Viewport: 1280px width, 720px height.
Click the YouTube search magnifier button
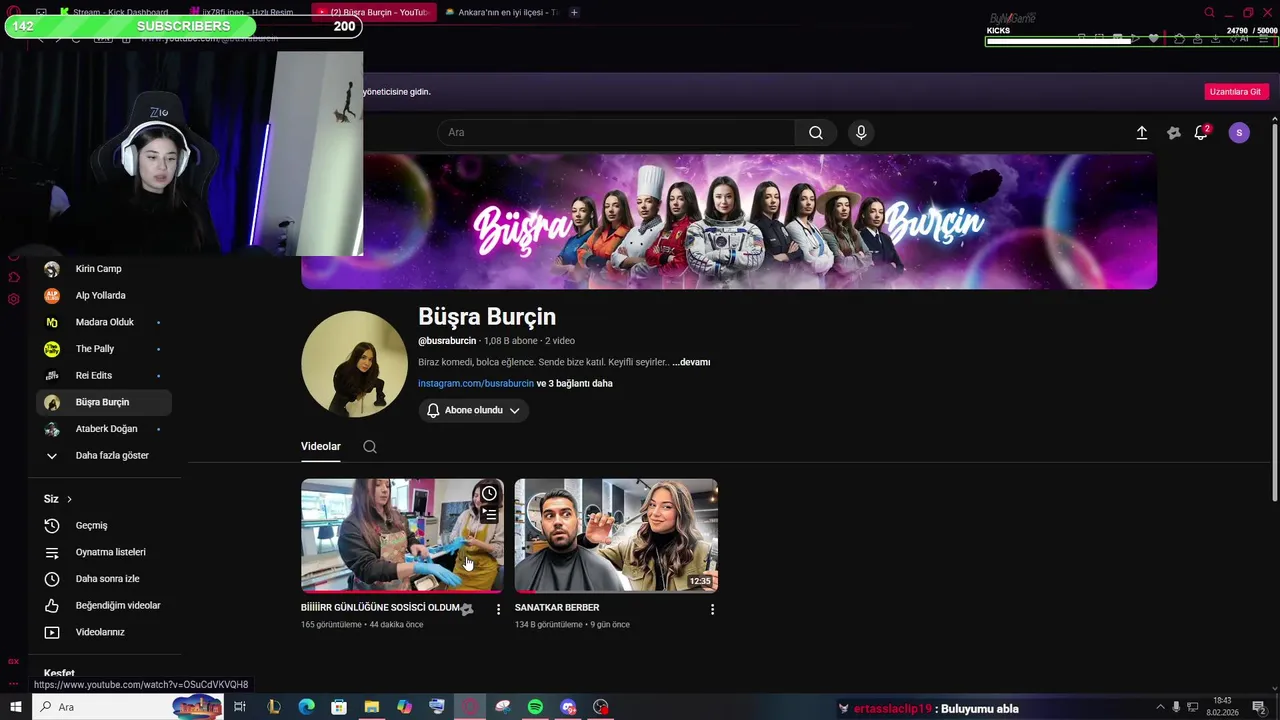[816, 132]
